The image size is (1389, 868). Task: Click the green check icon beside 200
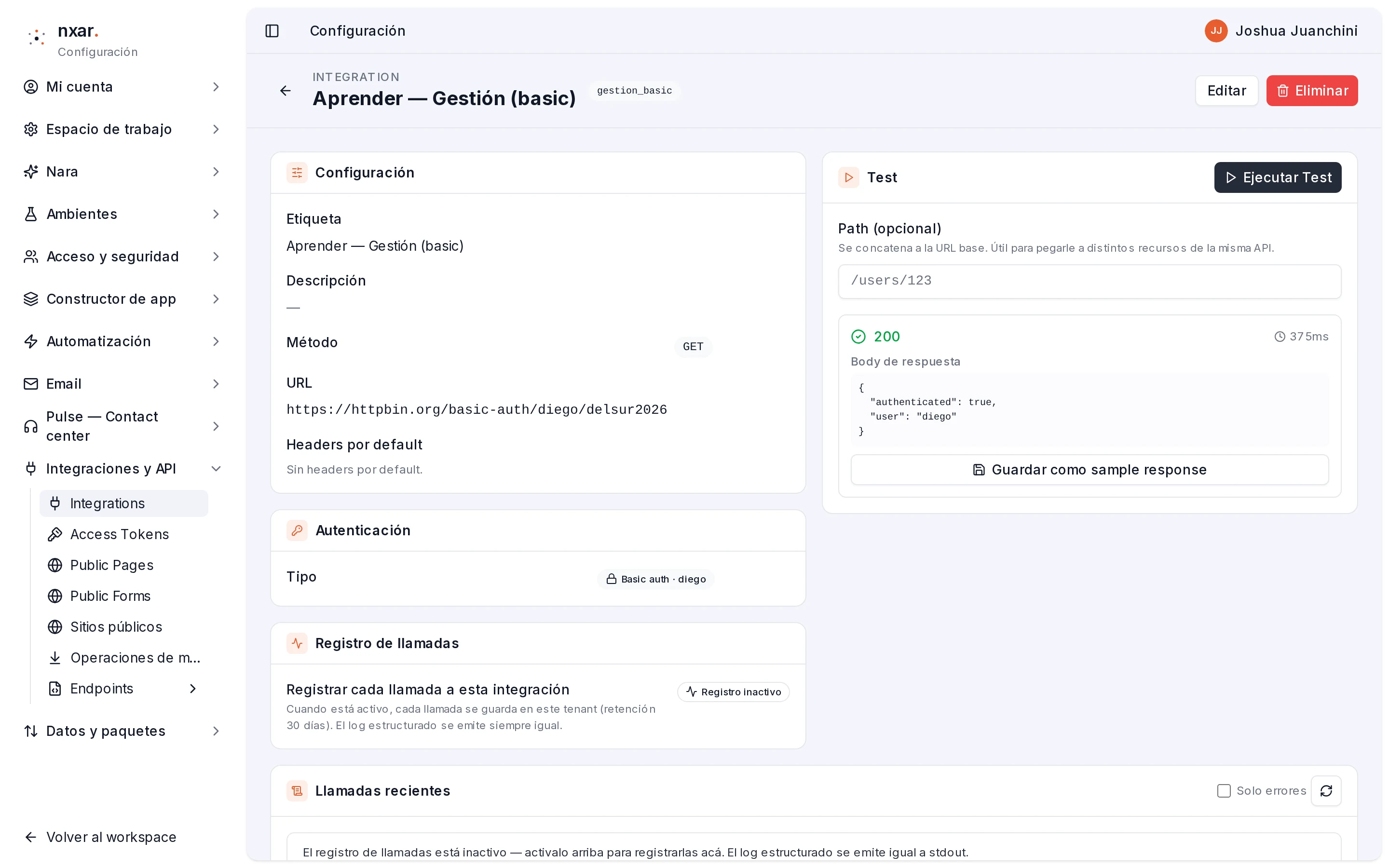[x=858, y=337]
